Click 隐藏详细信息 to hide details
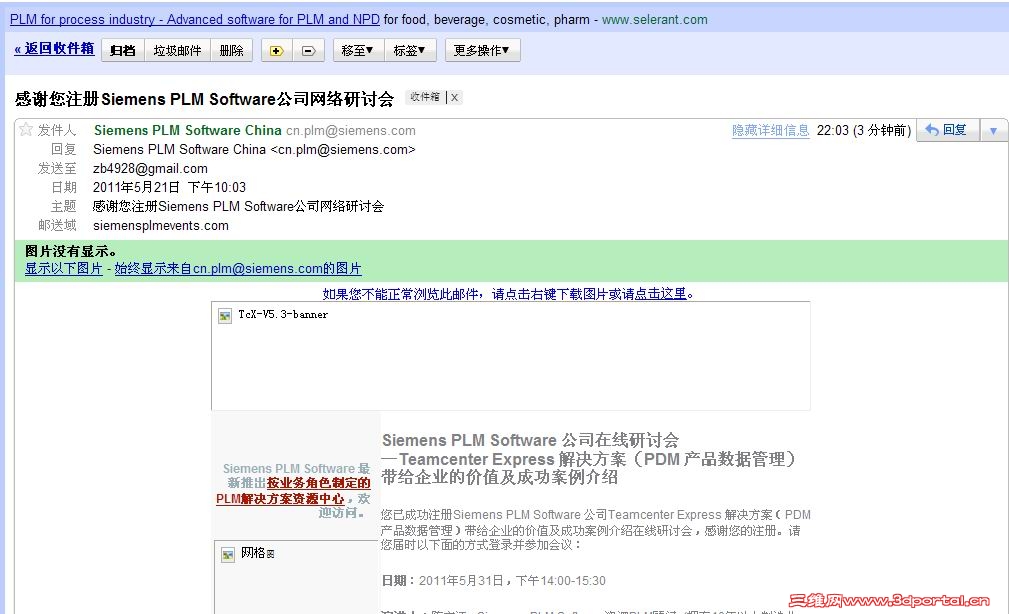The width and height of the screenshot is (1009, 614). click(x=770, y=130)
